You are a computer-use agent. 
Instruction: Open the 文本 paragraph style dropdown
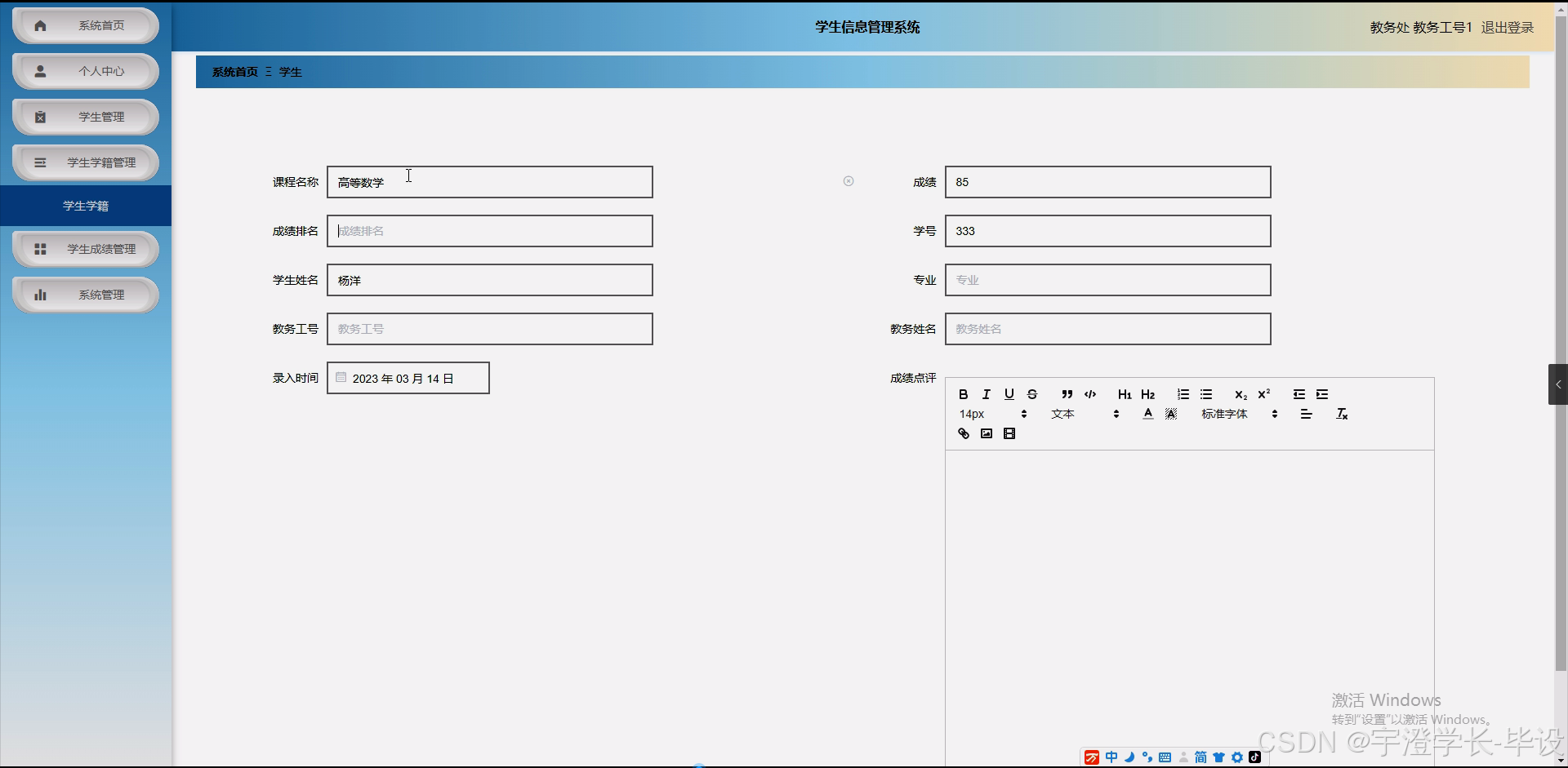pyautogui.click(x=1062, y=414)
